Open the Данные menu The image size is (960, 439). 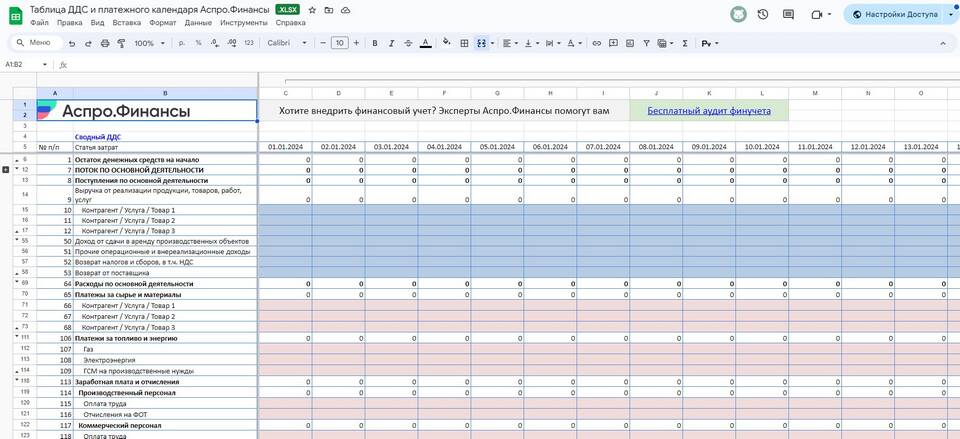(x=198, y=22)
